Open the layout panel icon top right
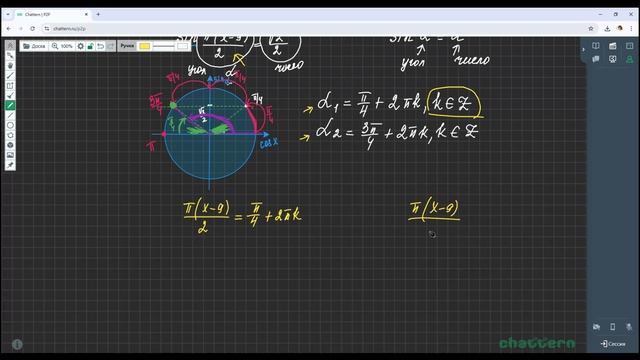Viewport: 640px width, 360px height. [x=630, y=46]
